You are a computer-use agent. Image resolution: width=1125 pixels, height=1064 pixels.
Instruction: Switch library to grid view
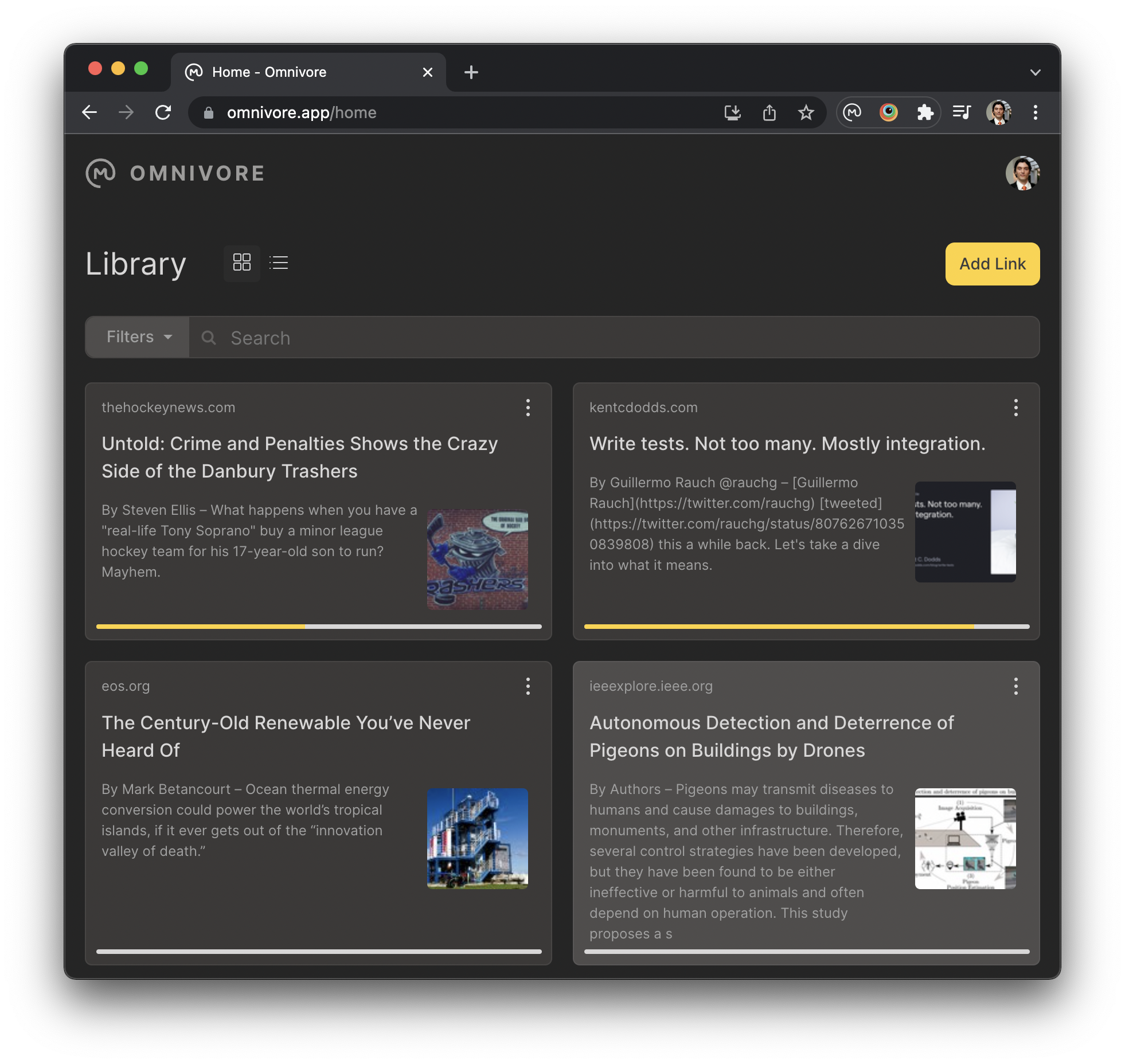click(x=241, y=263)
